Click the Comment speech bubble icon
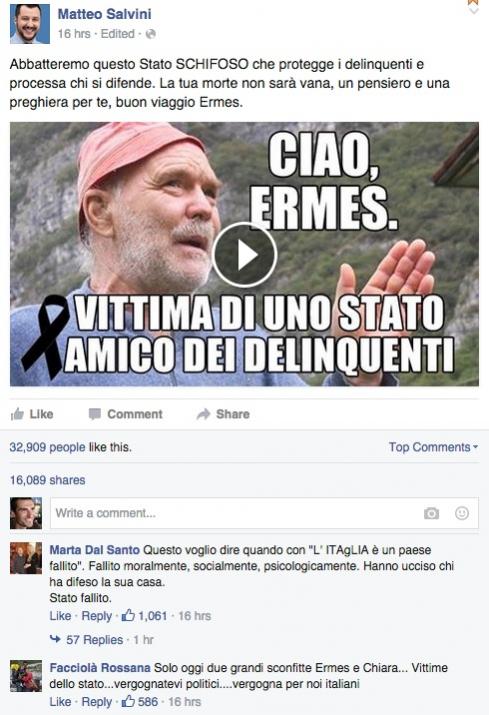 point(94,414)
